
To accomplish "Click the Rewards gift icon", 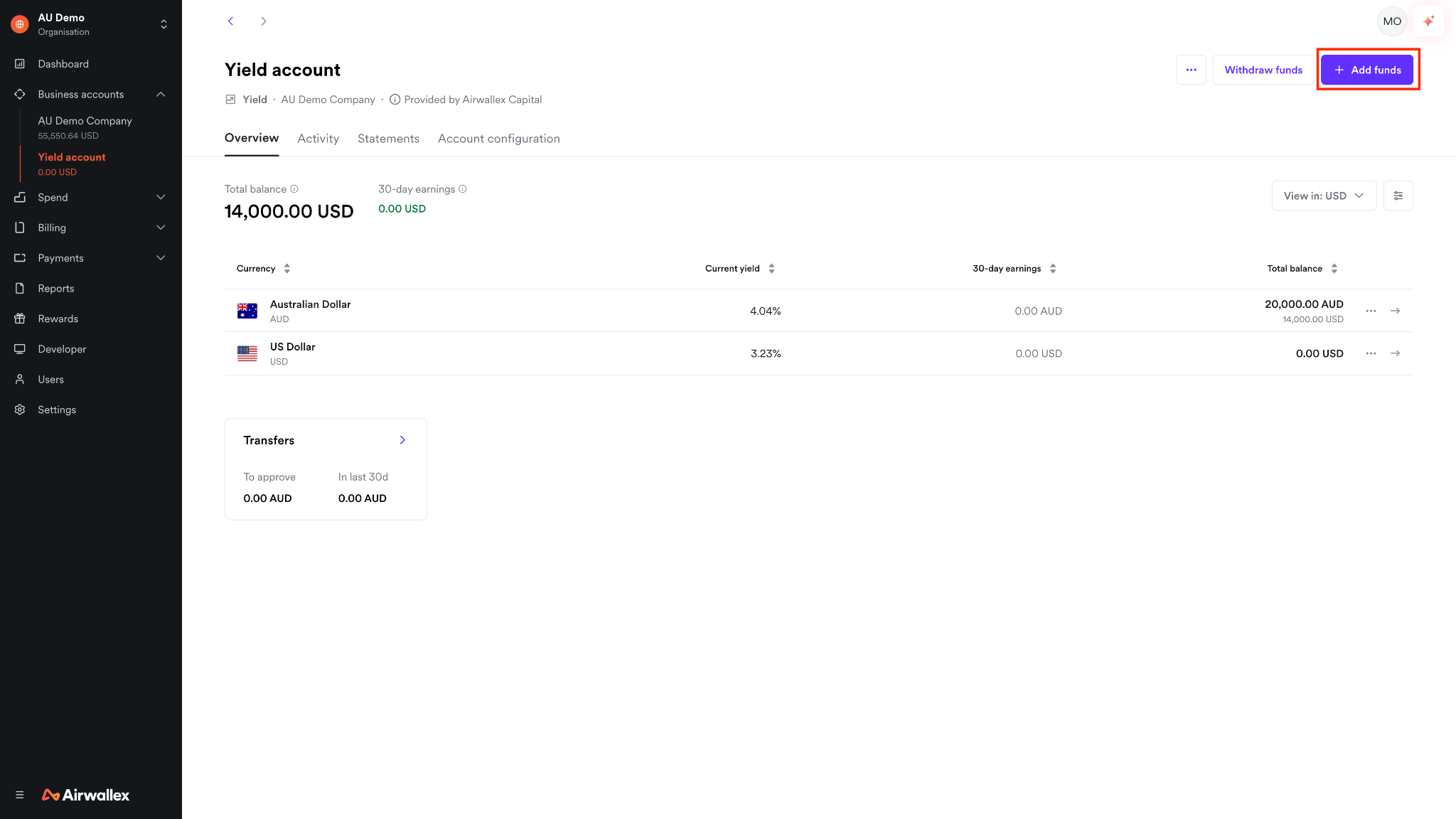I will [x=20, y=318].
